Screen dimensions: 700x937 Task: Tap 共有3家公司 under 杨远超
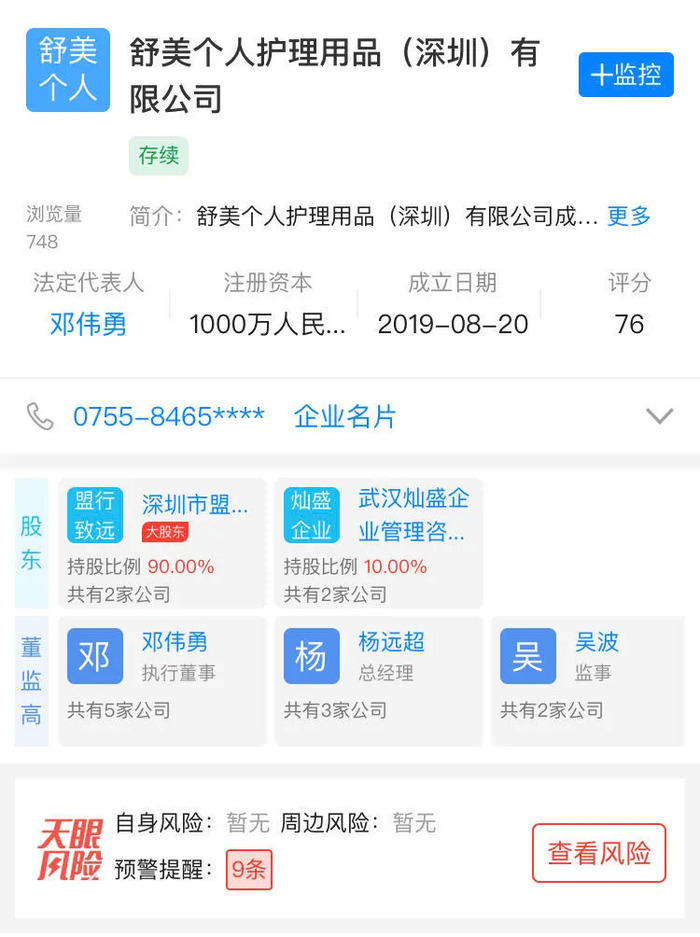(x=335, y=710)
